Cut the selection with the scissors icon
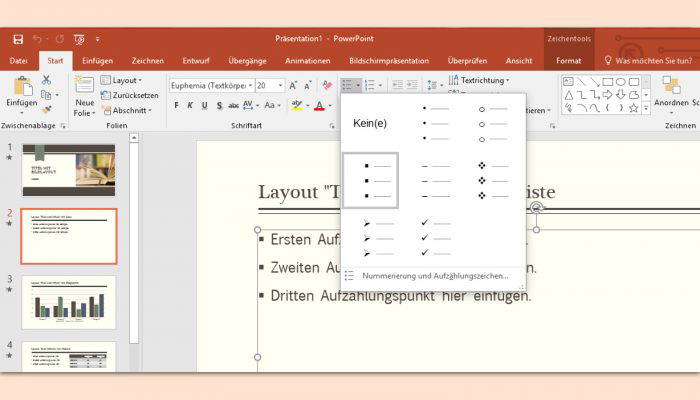Viewport: 700px width, 400px height. point(46,80)
